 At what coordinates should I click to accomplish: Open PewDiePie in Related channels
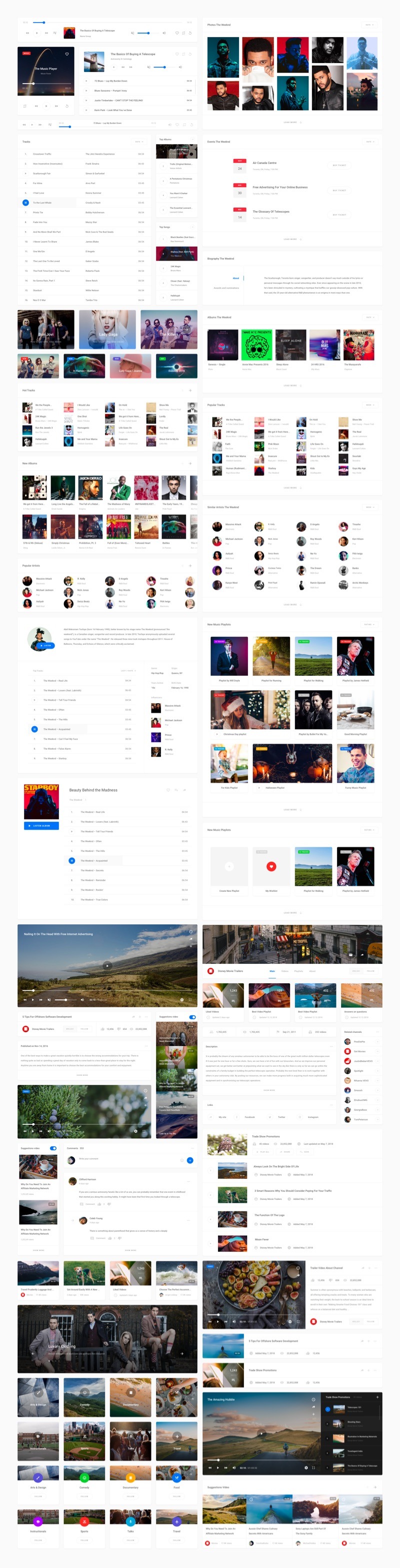[x=360, y=1041]
